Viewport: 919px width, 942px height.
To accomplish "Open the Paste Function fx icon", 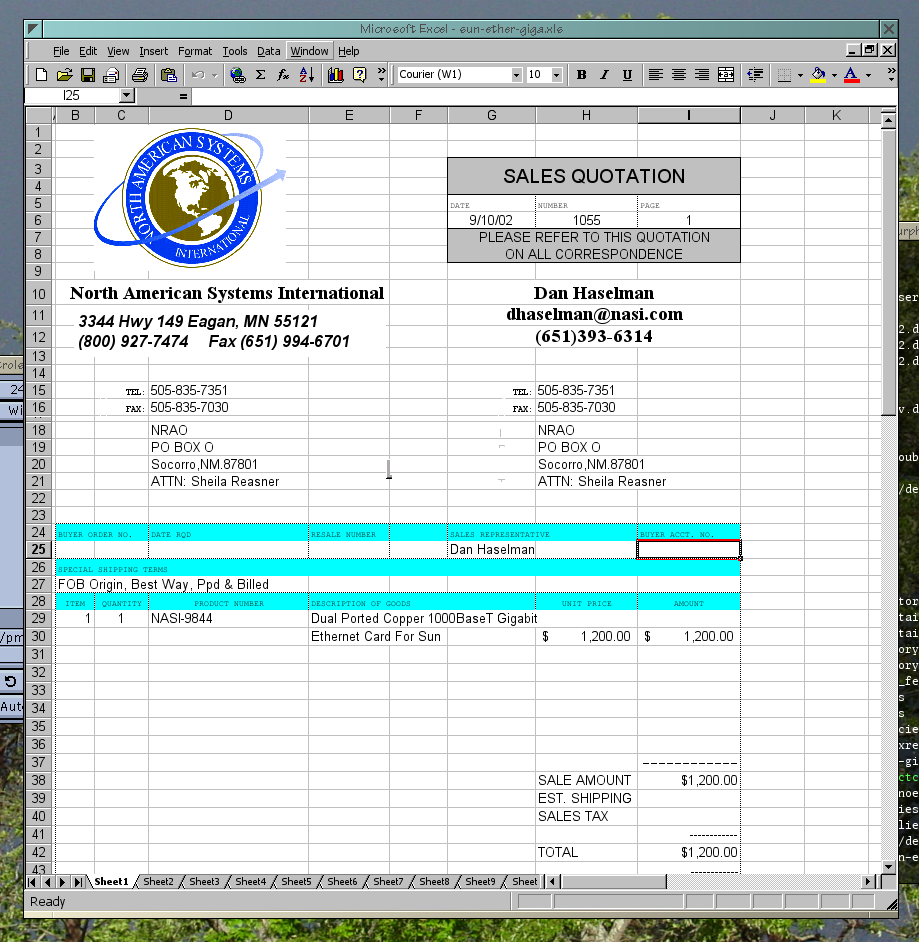I will pos(283,74).
